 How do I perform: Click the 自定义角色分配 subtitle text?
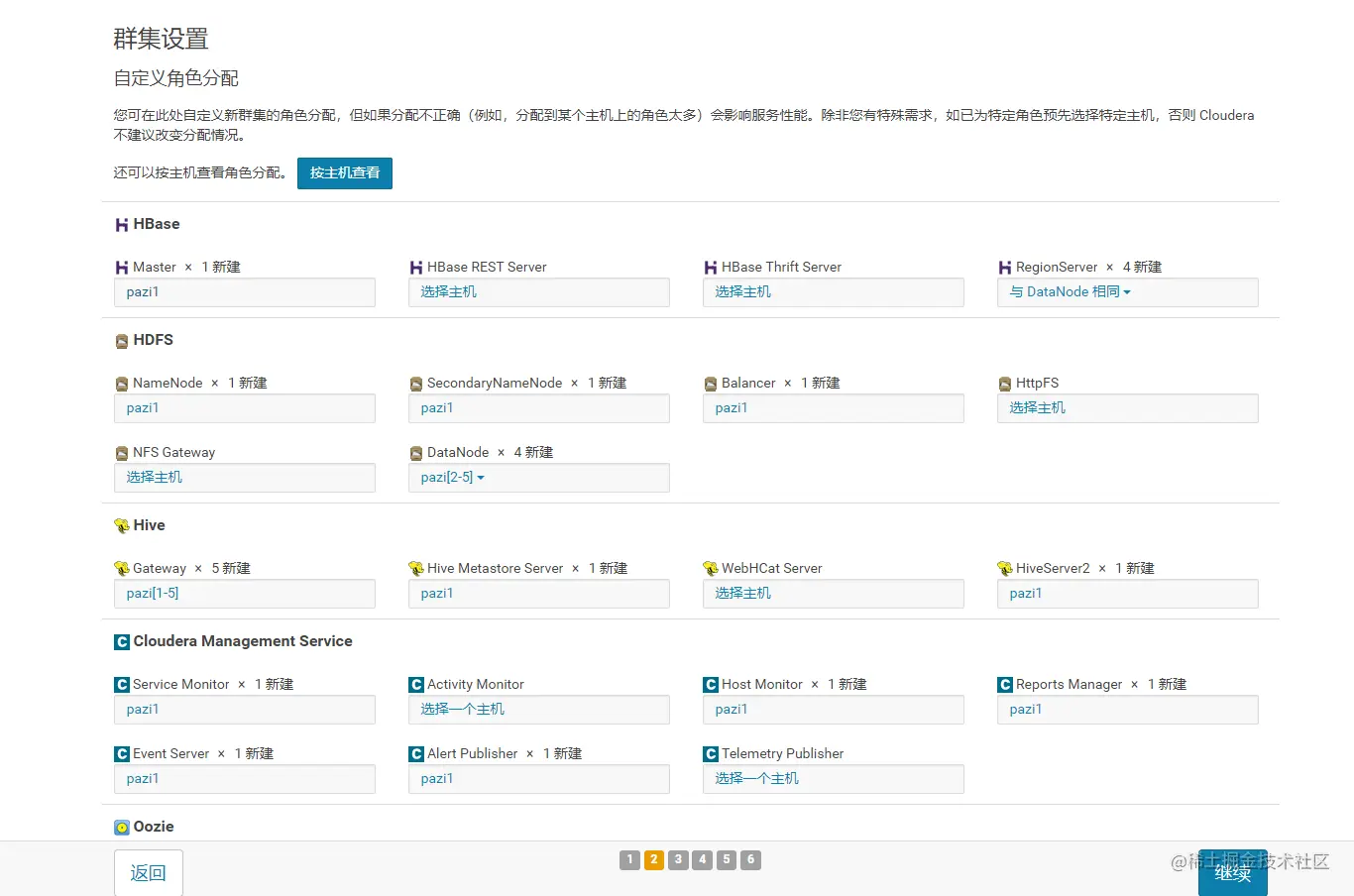176,78
